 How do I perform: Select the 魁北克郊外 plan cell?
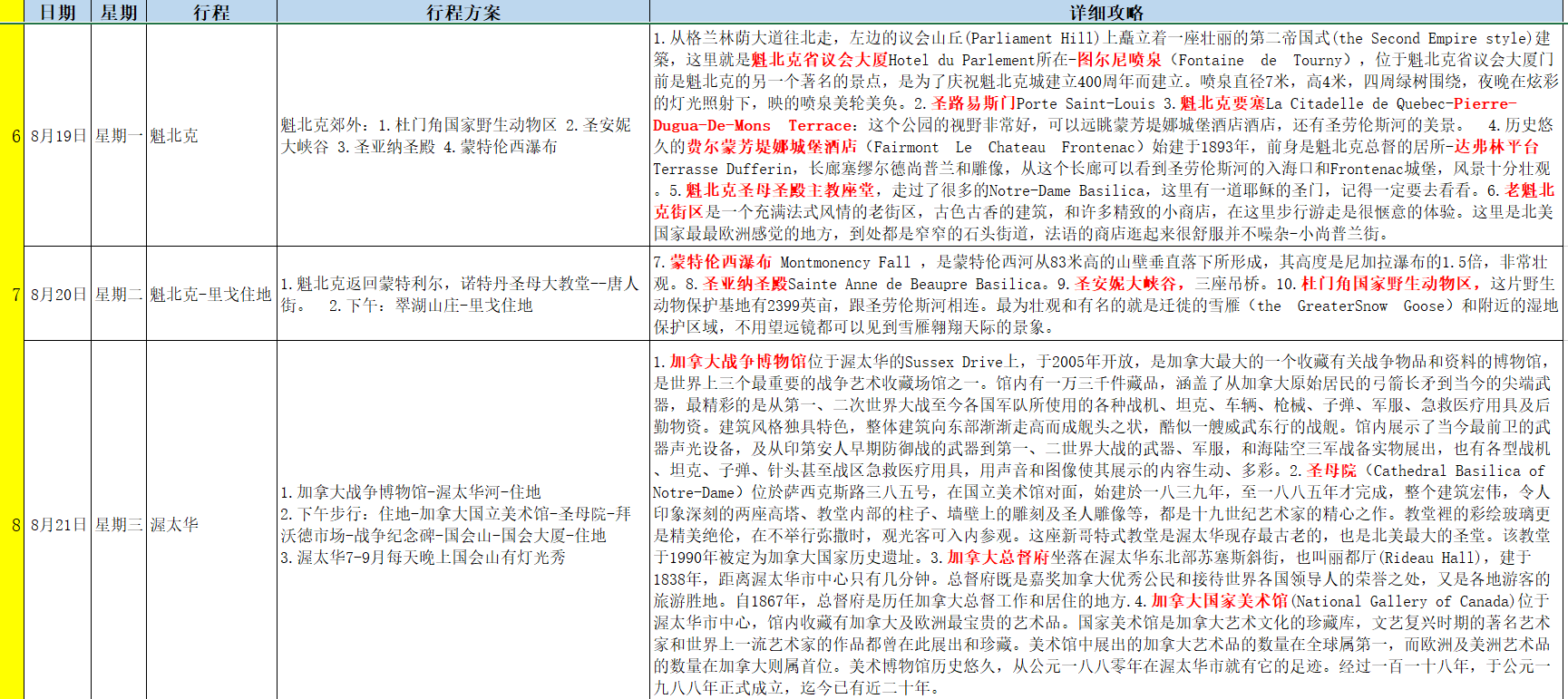(x=463, y=135)
